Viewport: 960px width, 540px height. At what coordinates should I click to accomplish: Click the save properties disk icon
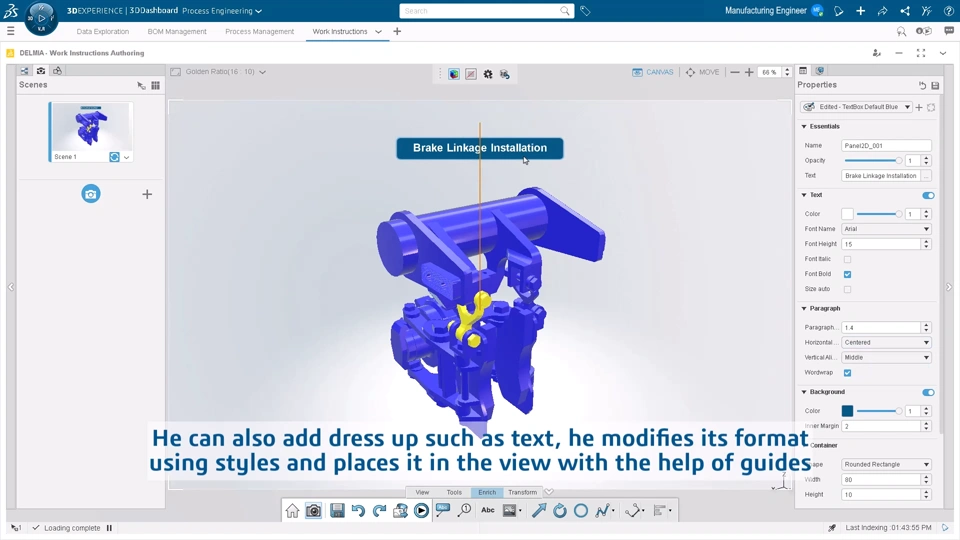pos(935,86)
